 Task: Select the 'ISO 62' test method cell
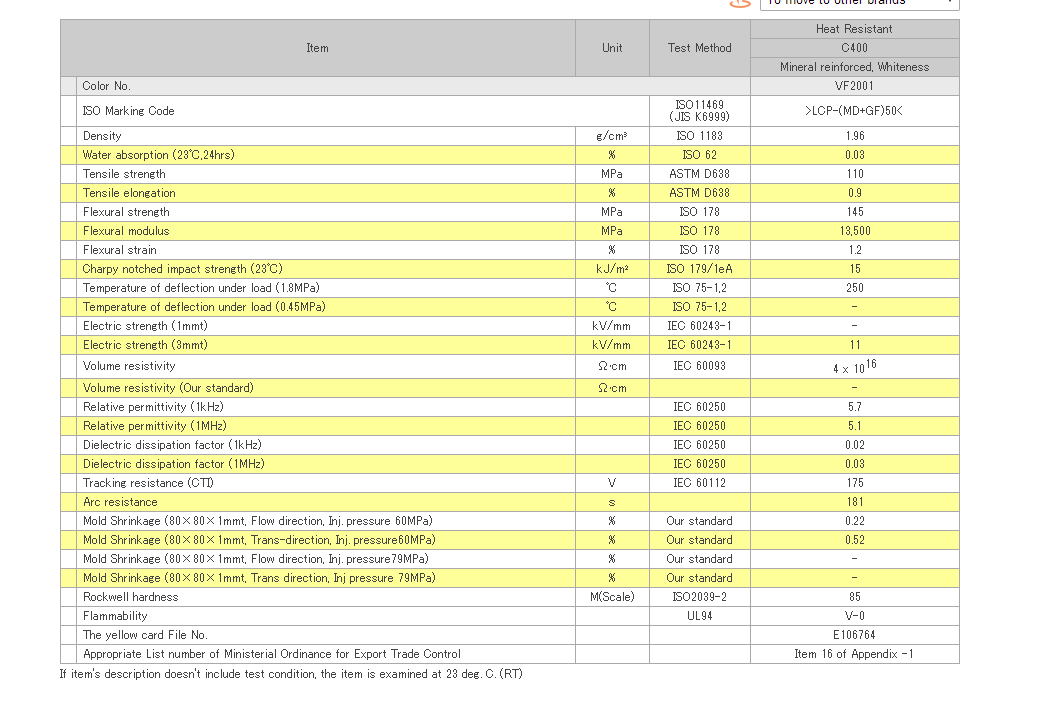(700, 155)
